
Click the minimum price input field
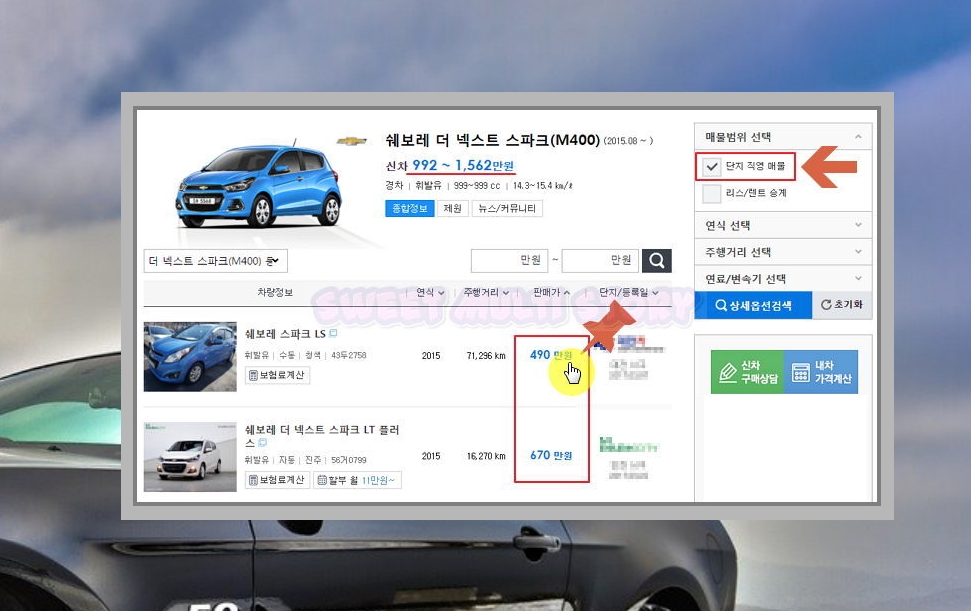510,261
